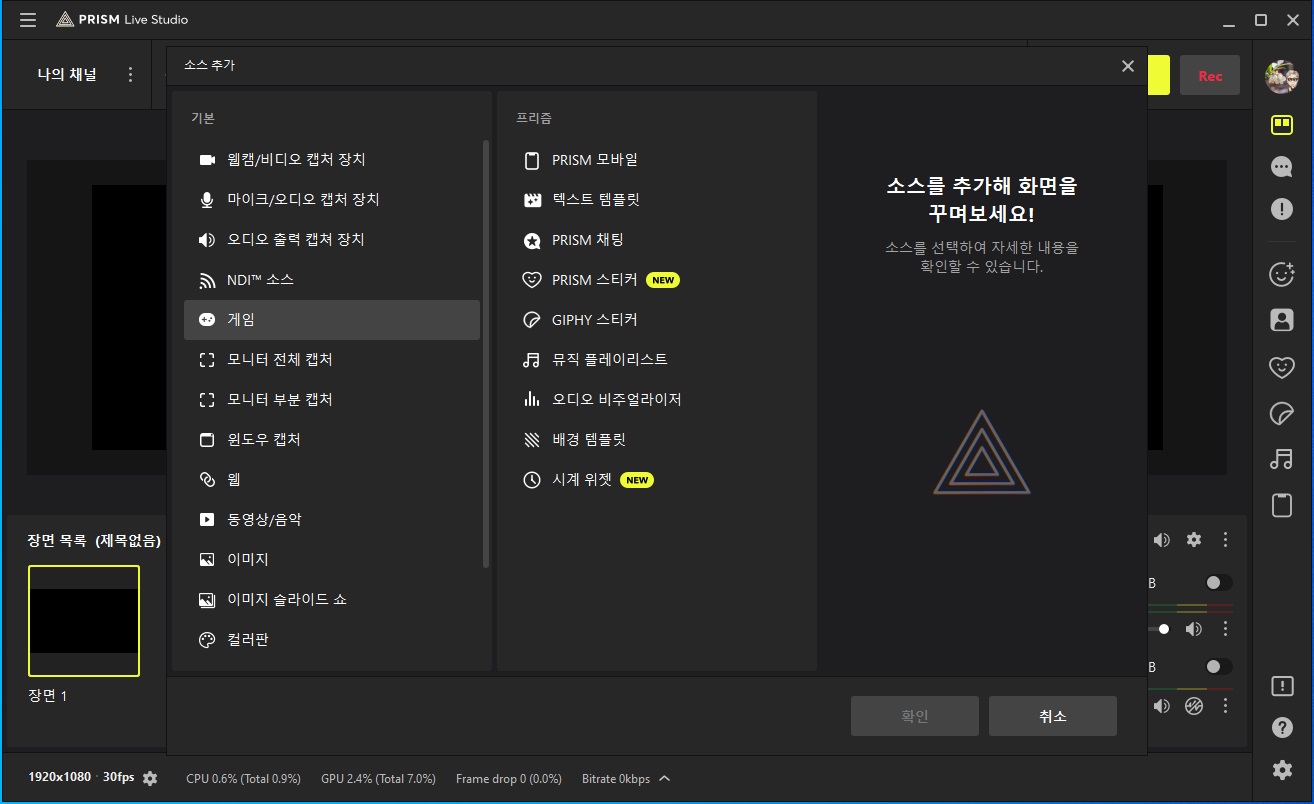Image resolution: width=1314 pixels, height=804 pixels.
Task: Click the speaker icon beside the noise filter icon
Action: (x=1161, y=706)
